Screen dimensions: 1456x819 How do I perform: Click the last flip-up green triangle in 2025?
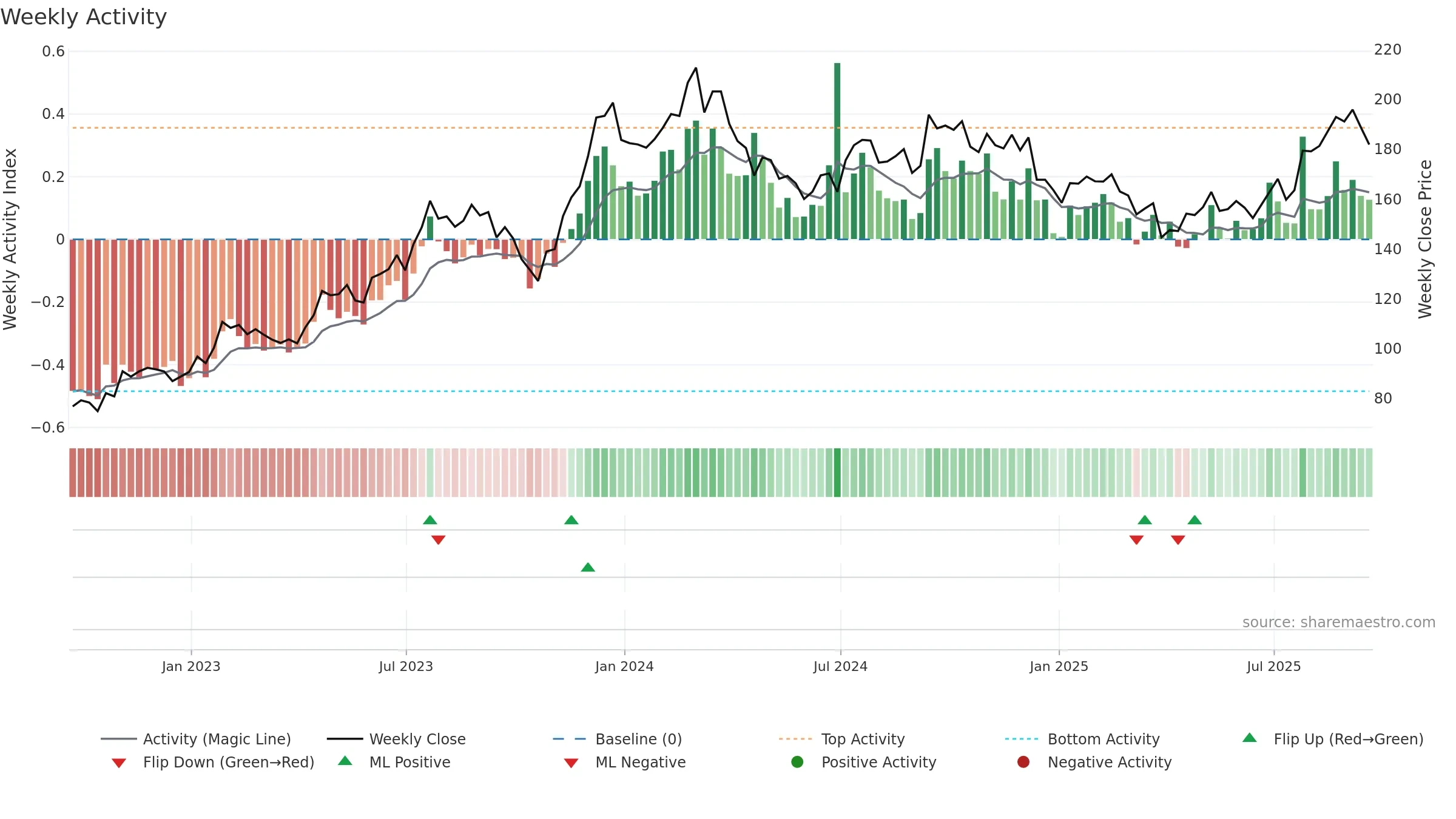click(x=1195, y=520)
